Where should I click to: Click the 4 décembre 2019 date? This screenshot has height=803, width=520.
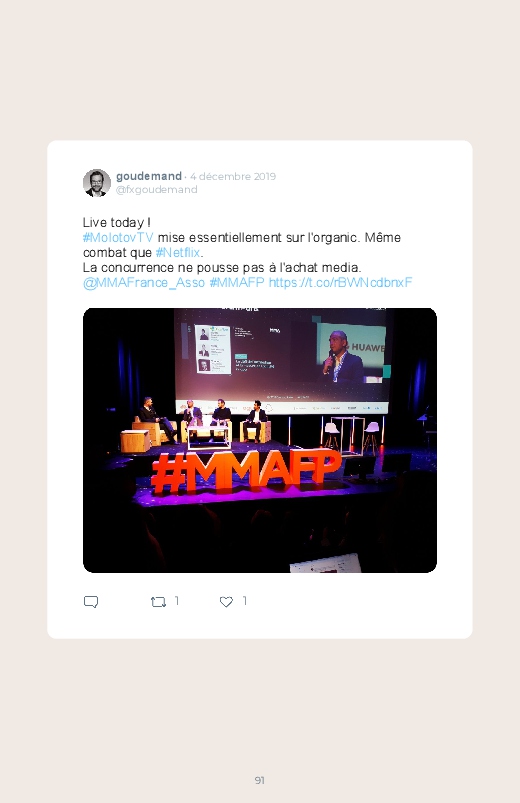pyautogui.click(x=233, y=176)
